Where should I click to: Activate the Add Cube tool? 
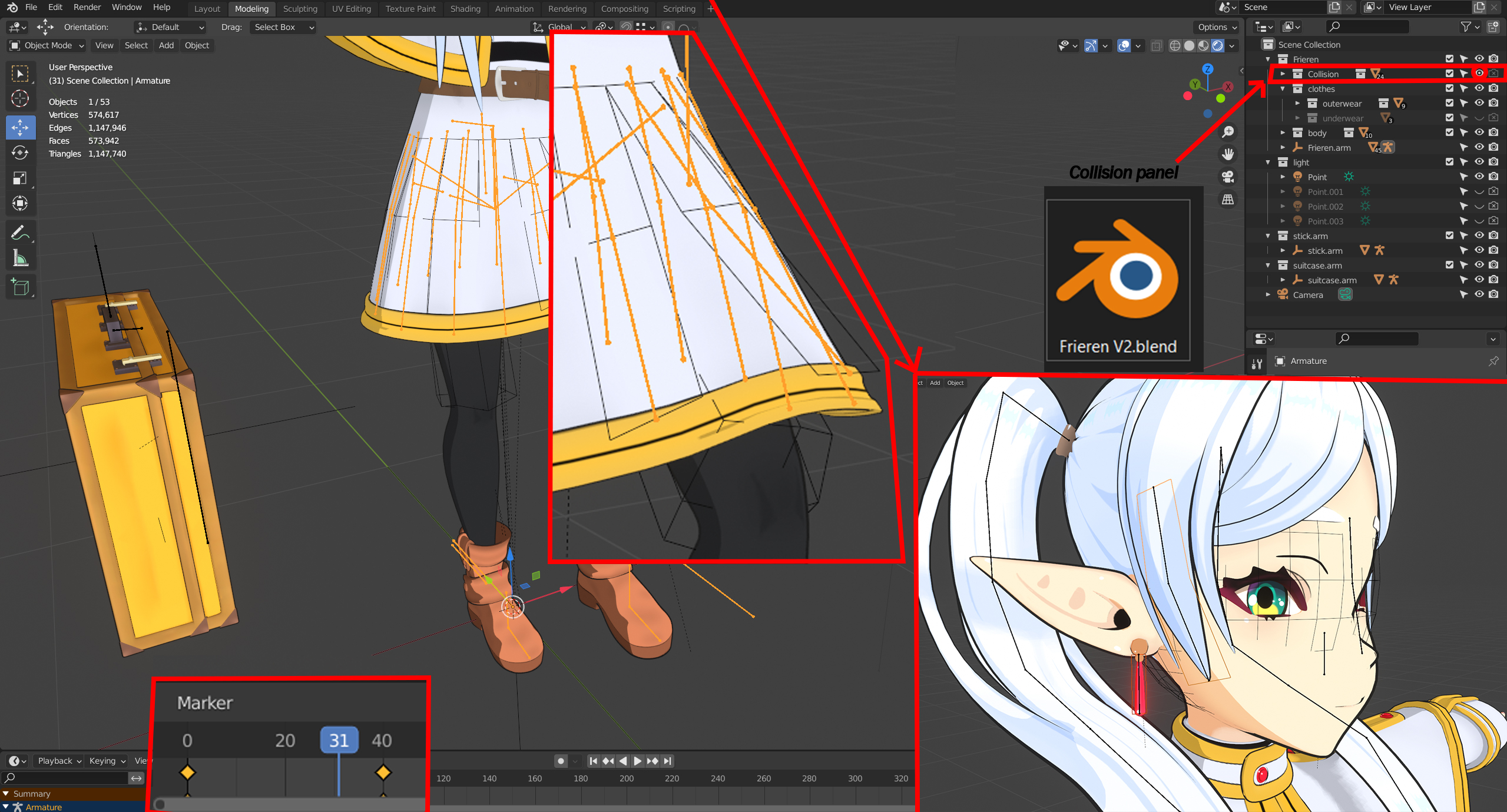coord(20,287)
